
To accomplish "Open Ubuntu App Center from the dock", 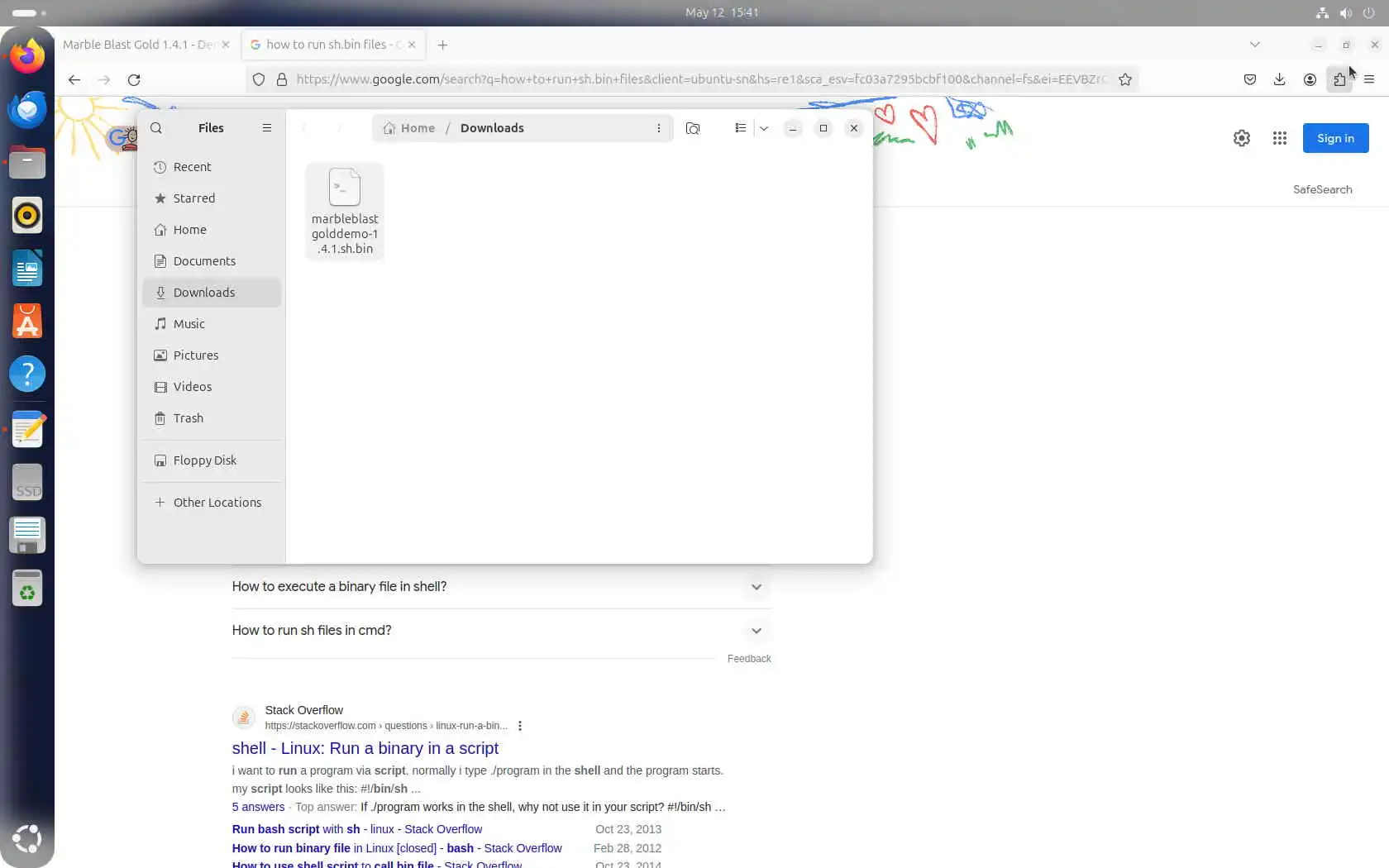I will pyautogui.click(x=27, y=321).
